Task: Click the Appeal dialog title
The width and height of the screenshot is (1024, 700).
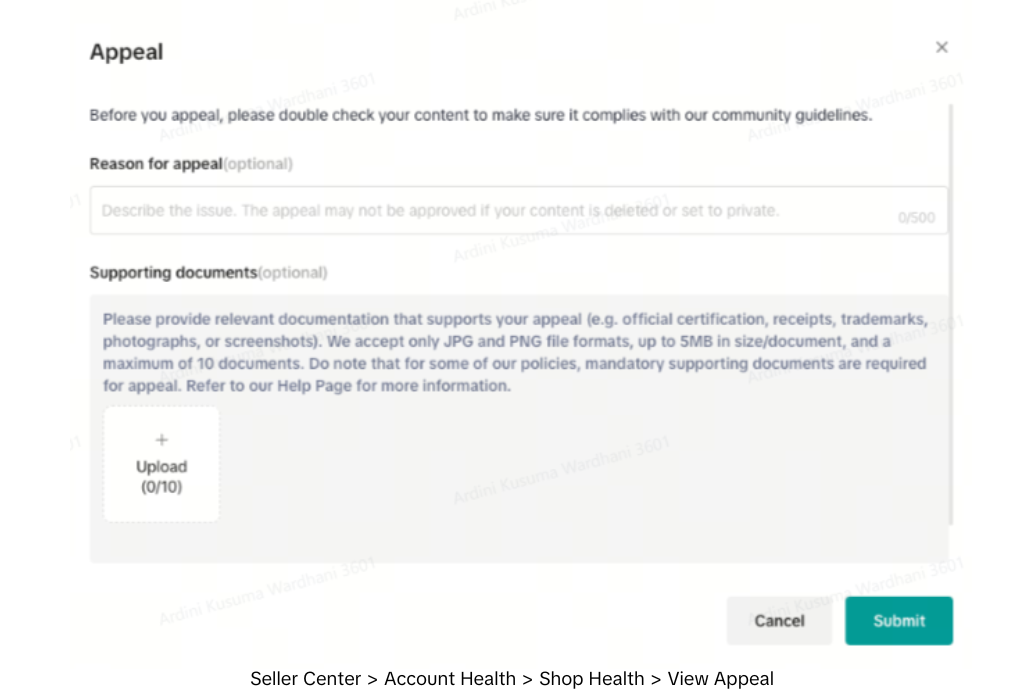Action: click(126, 52)
